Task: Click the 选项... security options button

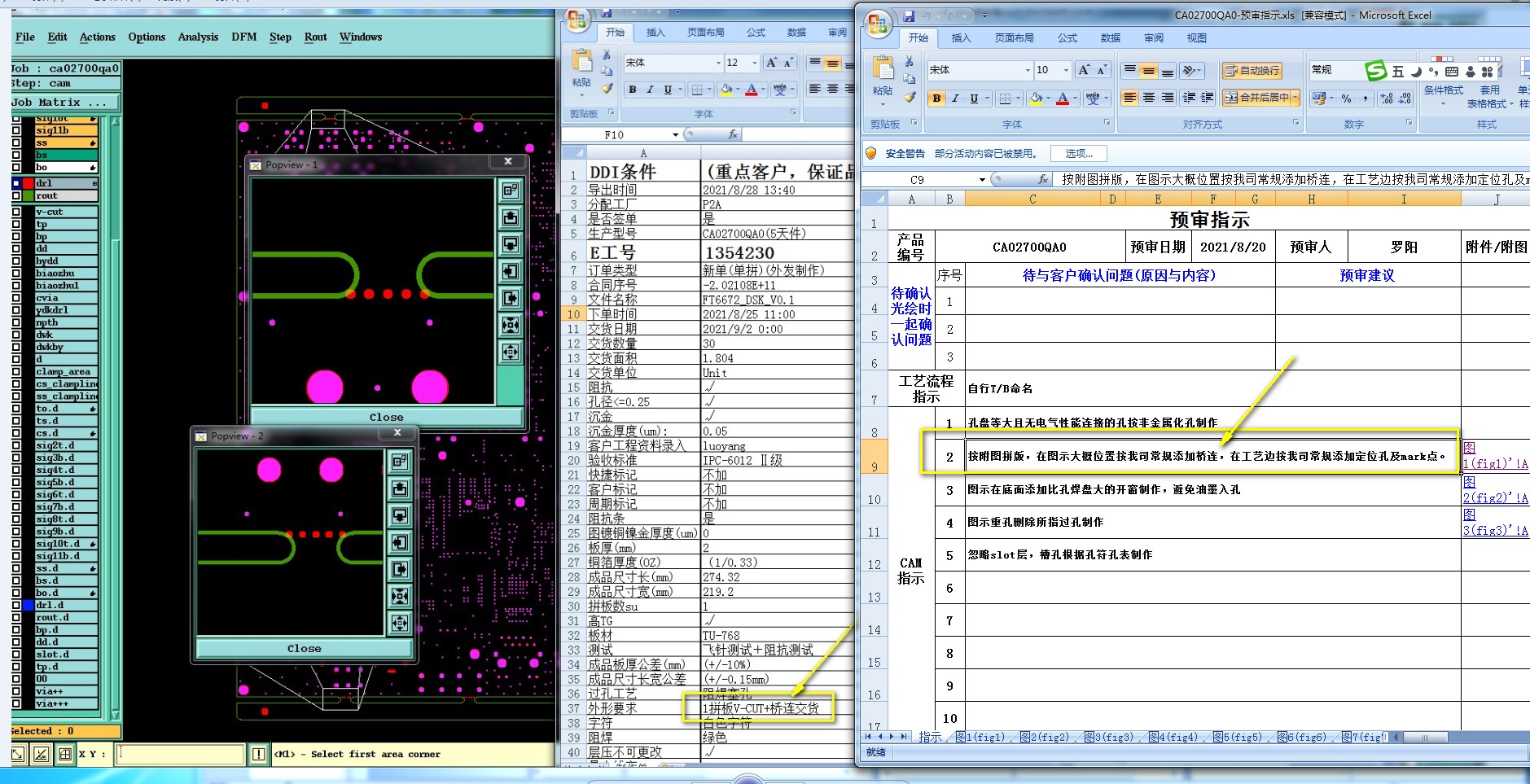Action: point(1079,153)
